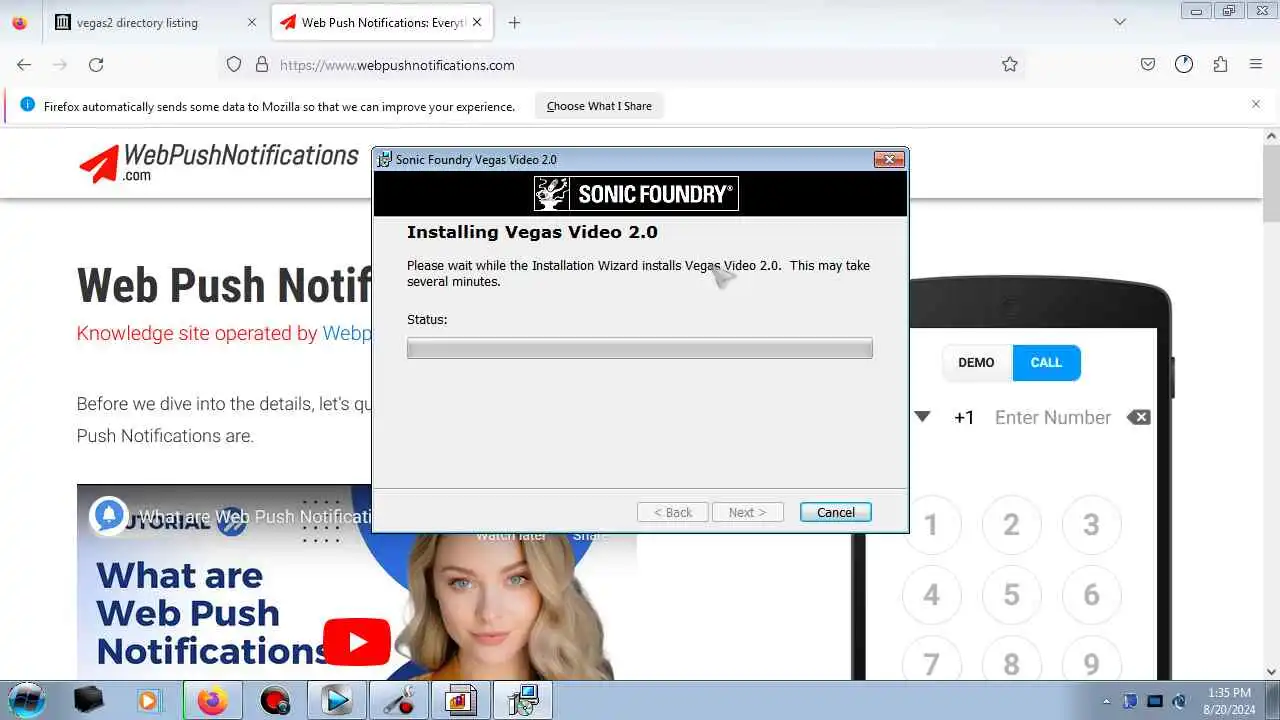Open Firefox View icon
The width and height of the screenshot is (1280, 720).
[x=19, y=22]
